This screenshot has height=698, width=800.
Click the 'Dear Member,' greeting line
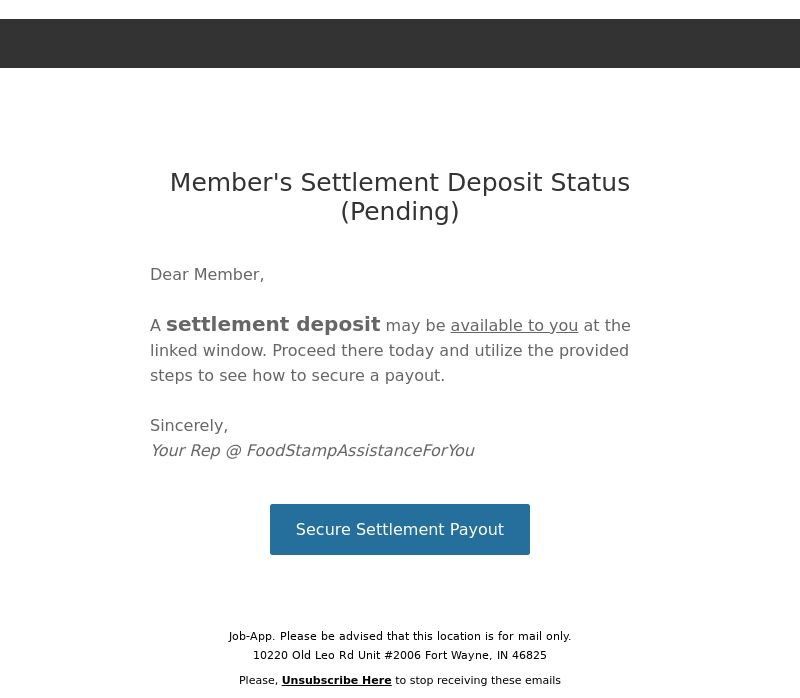tap(207, 275)
